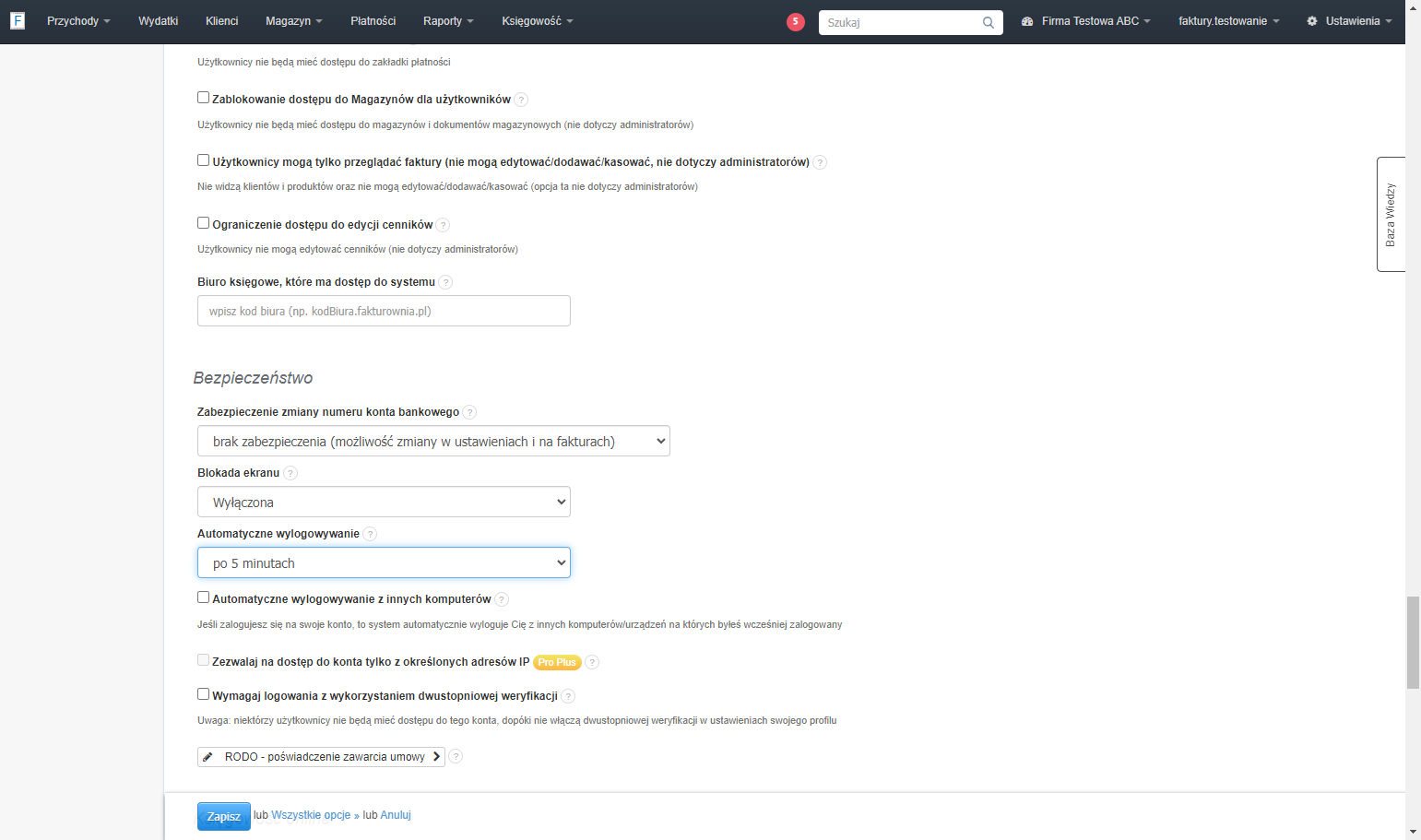Open the Wydatki menu item
Screen dimensions: 1421x840
(158, 21)
